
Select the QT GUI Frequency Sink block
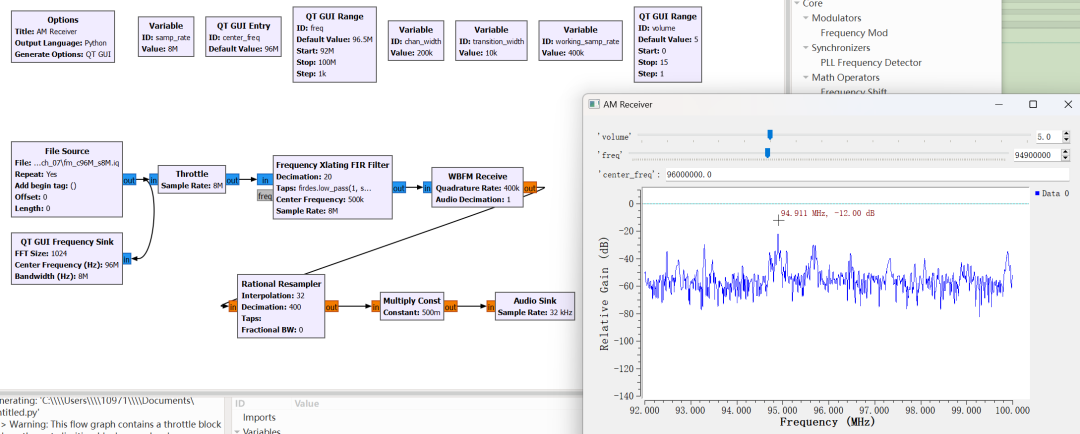click(x=67, y=258)
